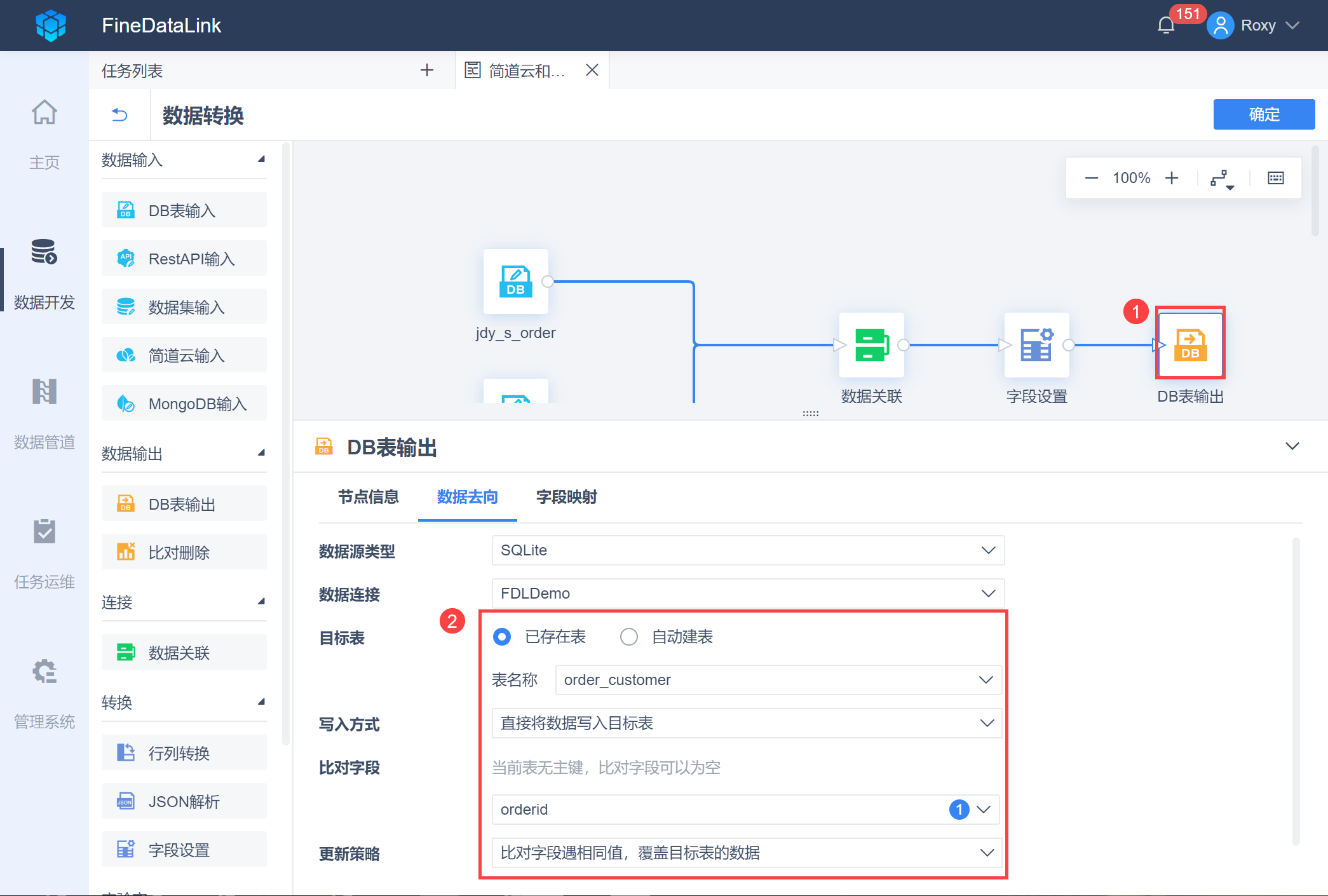Click the back arrow beside 数据转换
Screen dimensions: 1328x896
tap(119, 115)
